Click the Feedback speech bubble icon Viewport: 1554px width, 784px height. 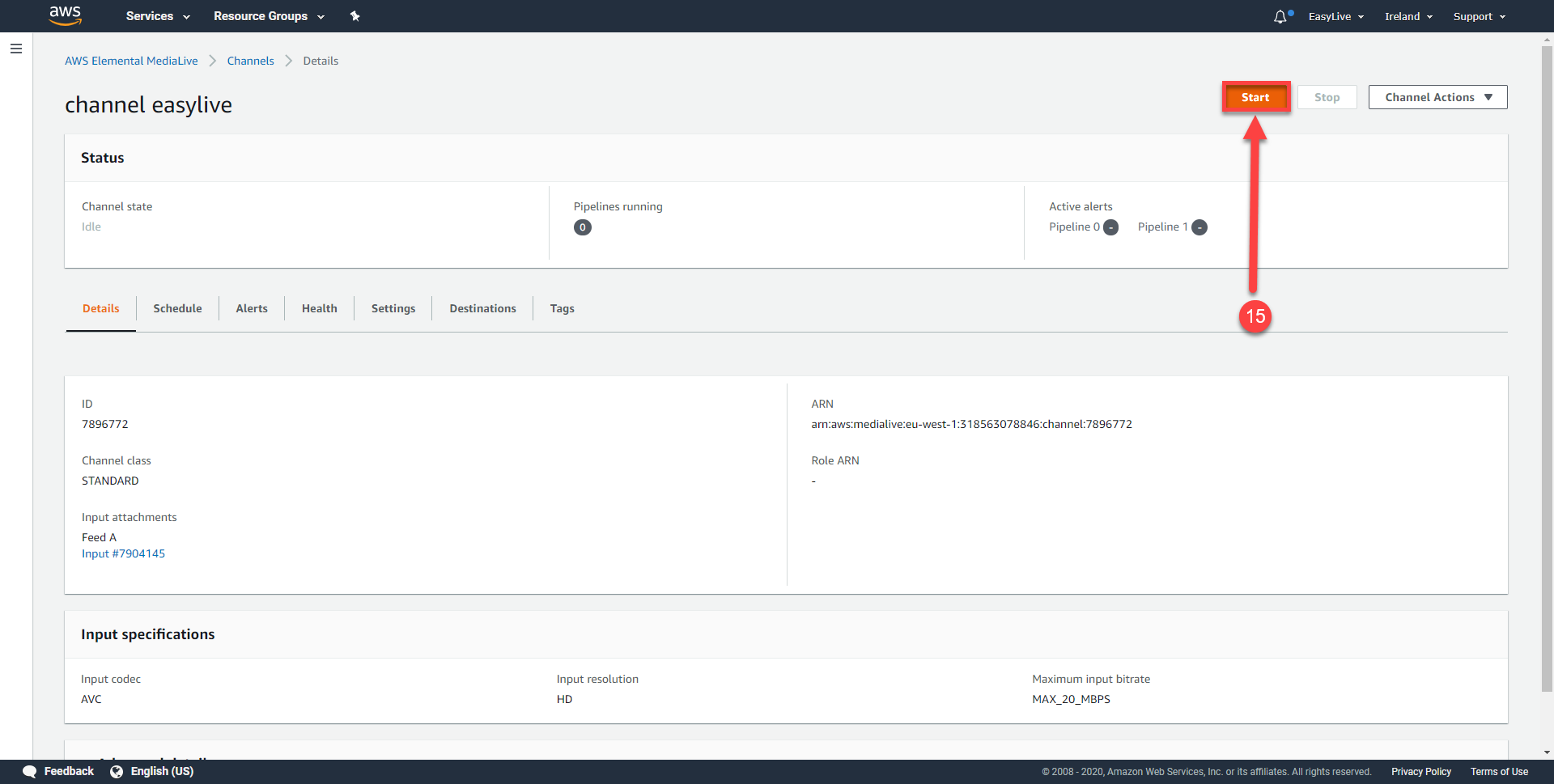click(x=30, y=771)
